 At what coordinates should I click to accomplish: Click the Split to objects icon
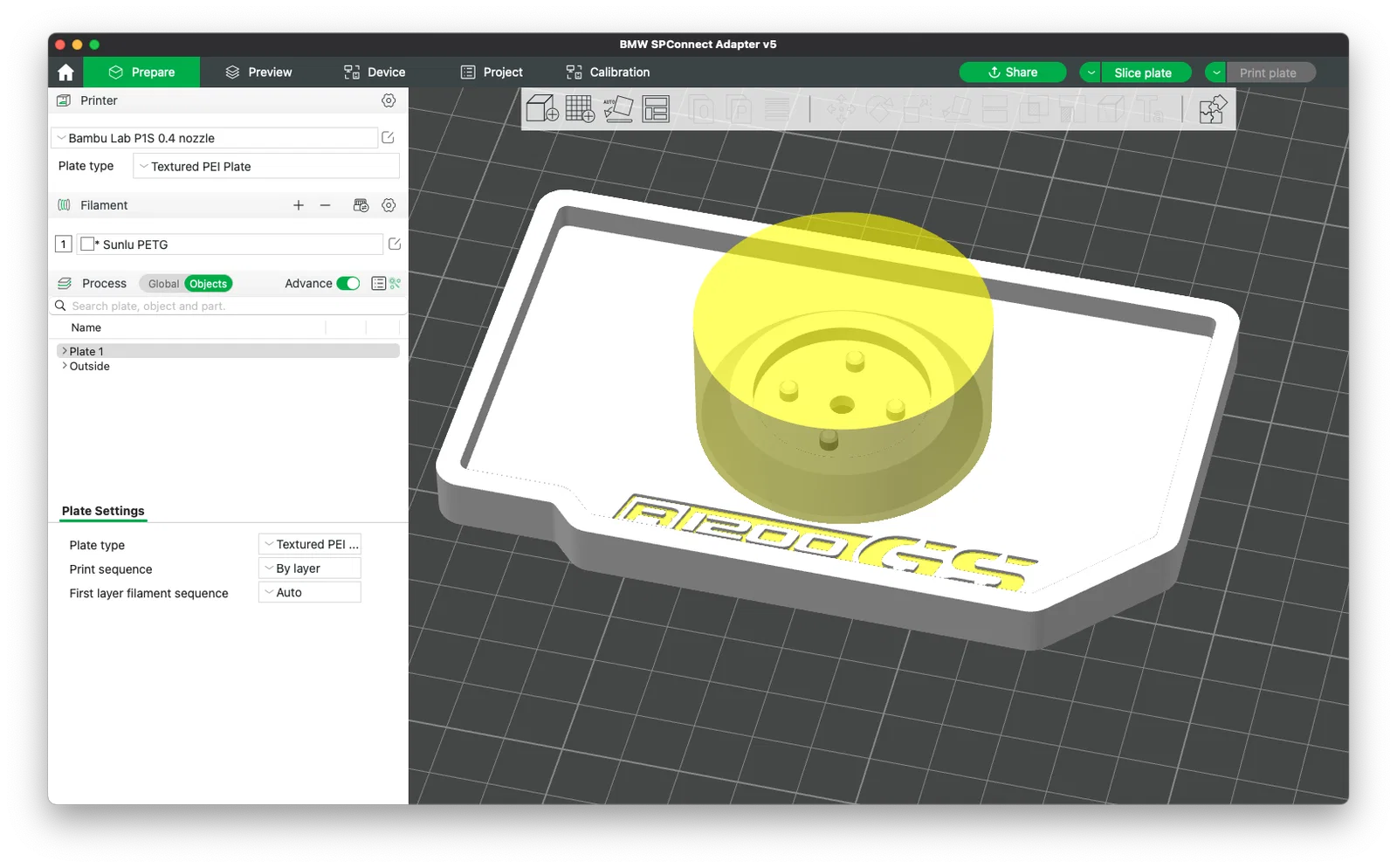(702, 109)
